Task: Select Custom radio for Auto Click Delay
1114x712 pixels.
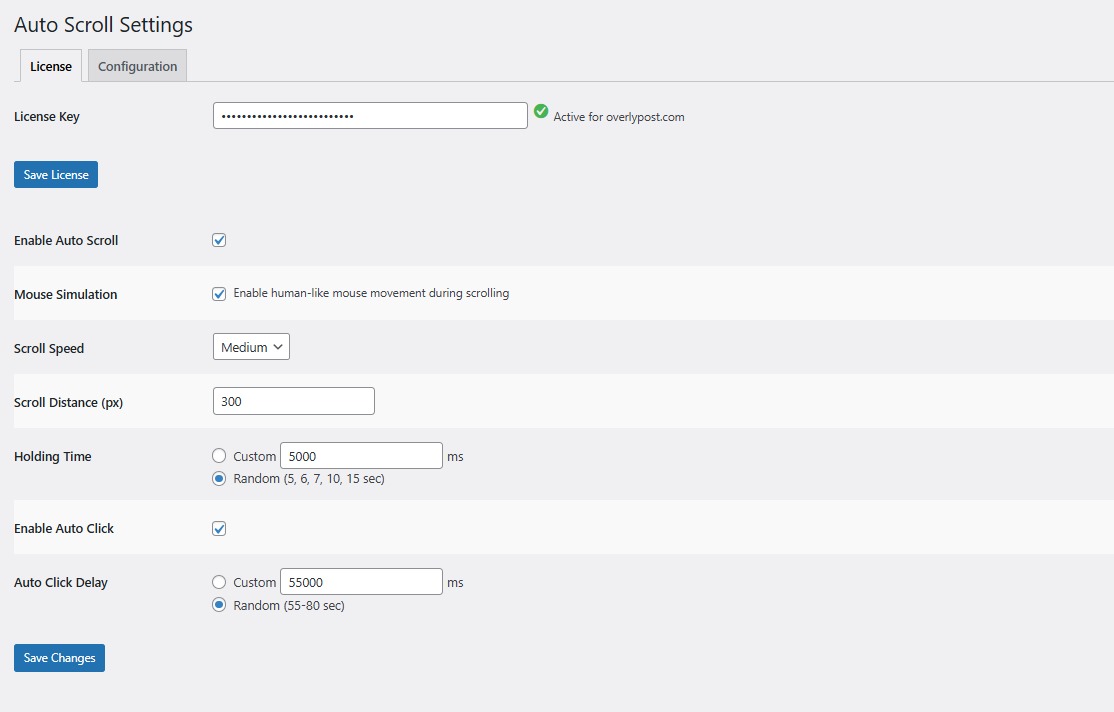Action: click(x=219, y=582)
